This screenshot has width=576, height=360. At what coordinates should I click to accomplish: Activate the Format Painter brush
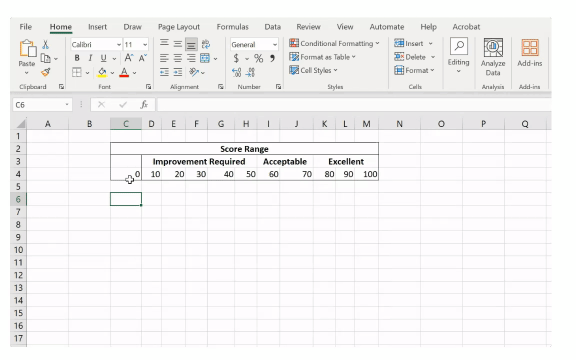tap(46, 72)
